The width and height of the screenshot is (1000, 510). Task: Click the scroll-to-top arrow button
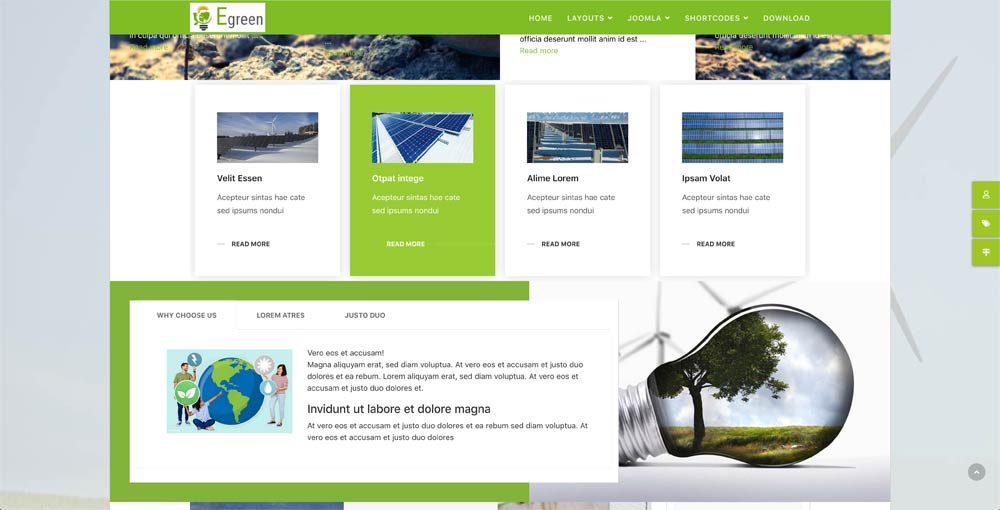(x=976, y=472)
